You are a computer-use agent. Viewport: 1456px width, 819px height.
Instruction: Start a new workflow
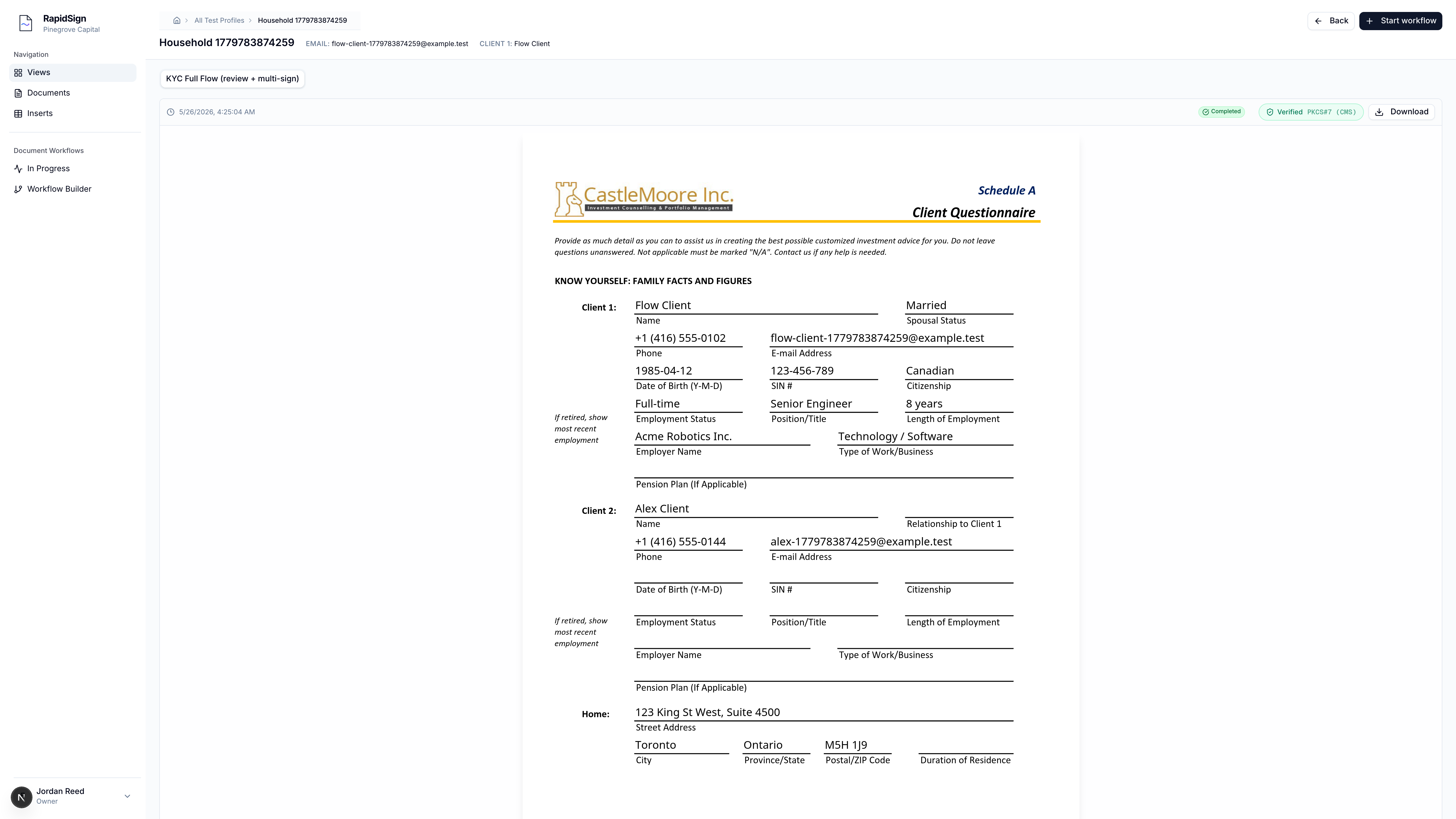click(1401, 21)
